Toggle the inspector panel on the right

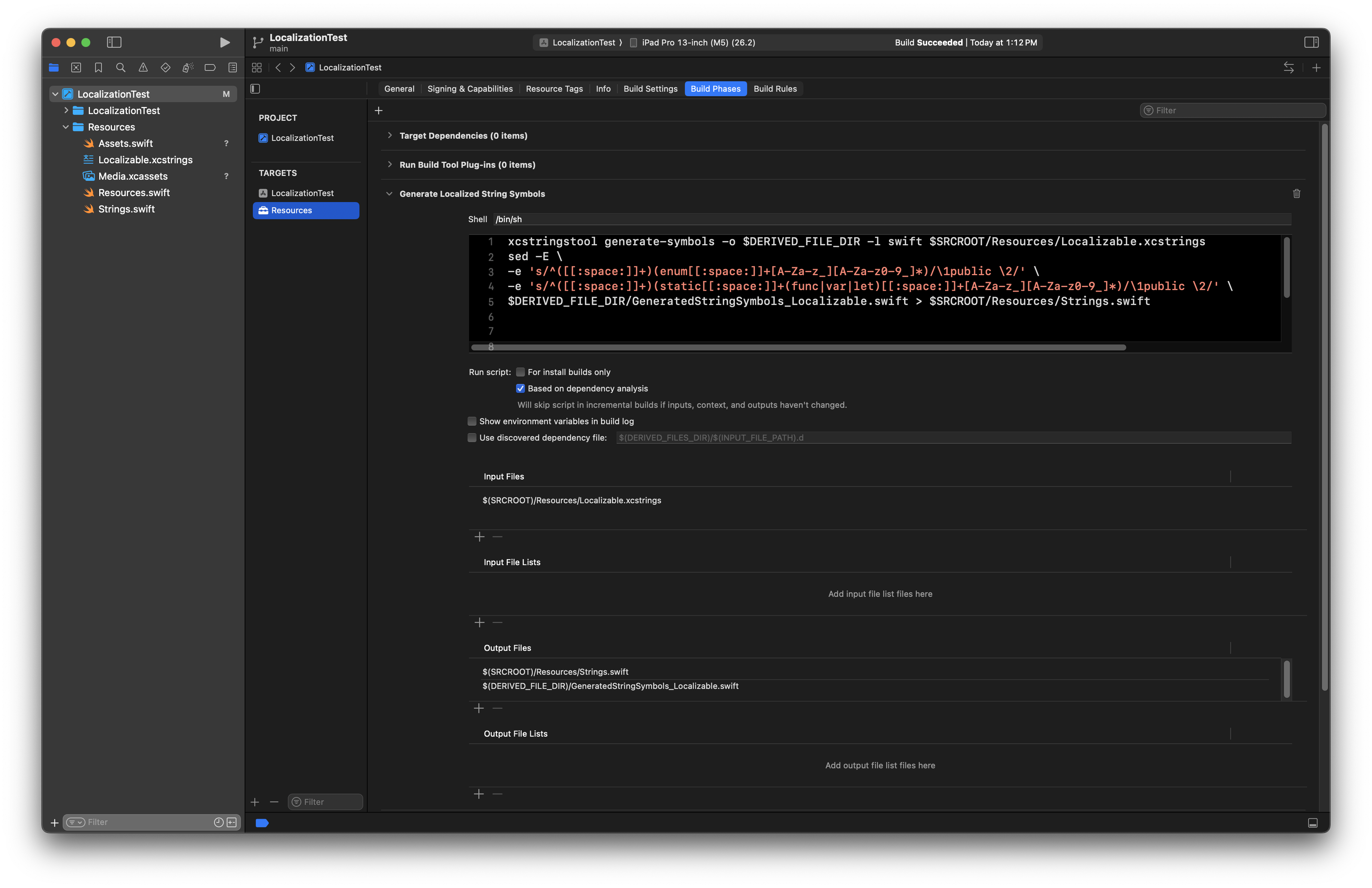pos(1311,42)
